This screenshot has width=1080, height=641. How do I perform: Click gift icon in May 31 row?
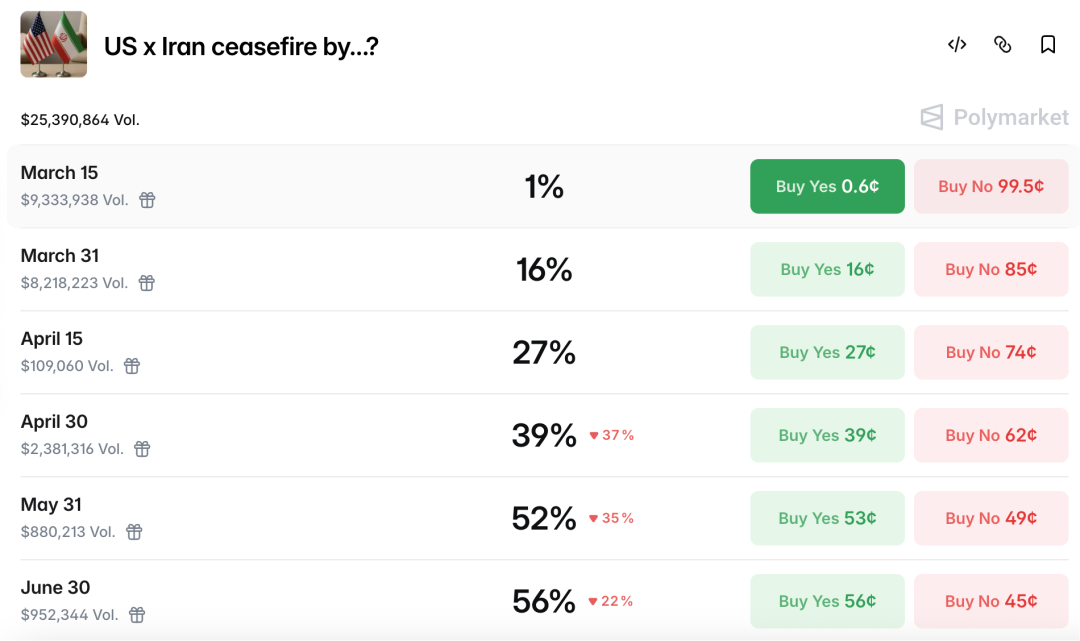point(134,532)
